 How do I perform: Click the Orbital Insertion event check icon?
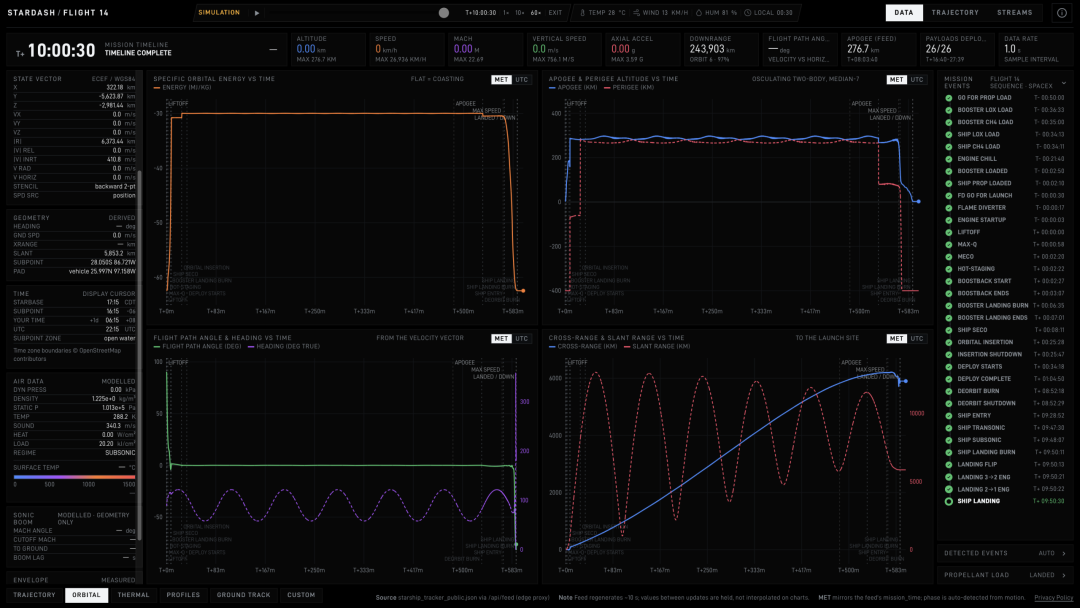(948, 342)
